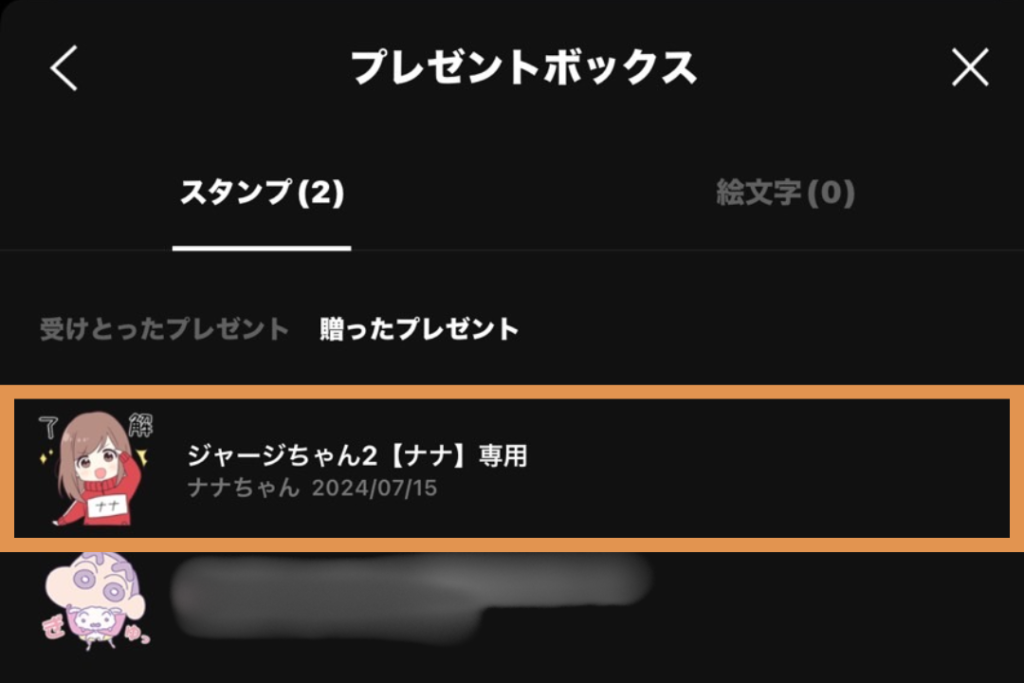Select the 贈ったプレゼント filter

419,328
